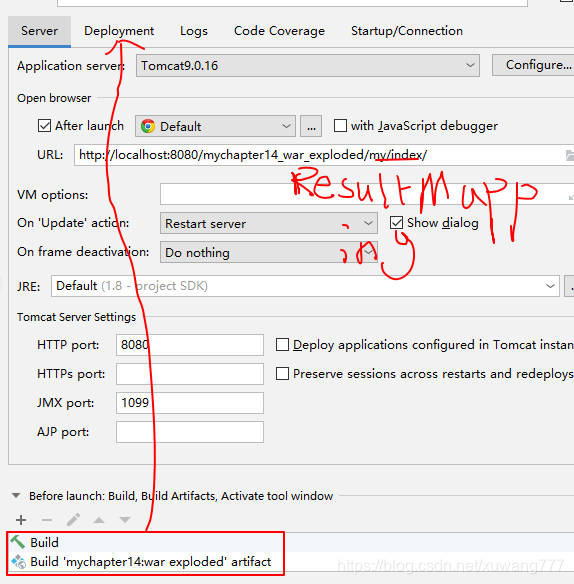Select the Build task row
Image resolution: width=574 pixels, height=584 pixels.
pyautogui.click(x=291, y=542)
